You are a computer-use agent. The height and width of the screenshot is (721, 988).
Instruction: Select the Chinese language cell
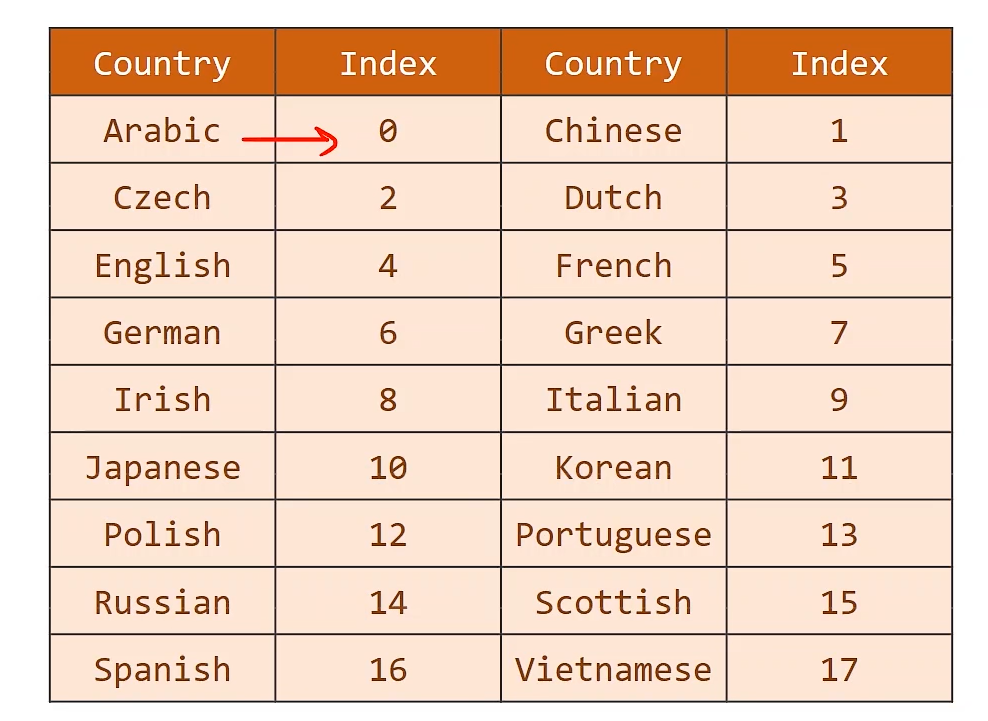tap(613, 131)
